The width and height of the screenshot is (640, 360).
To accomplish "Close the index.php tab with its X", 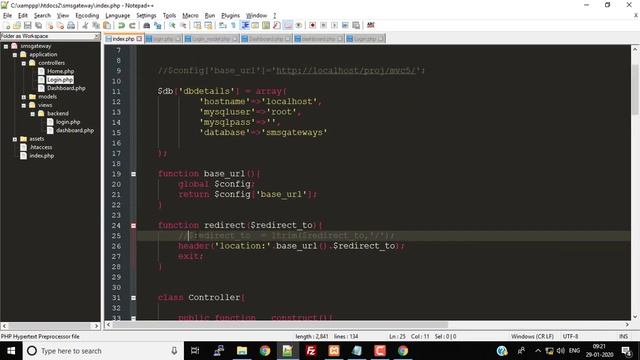I will pyautogui.click(x=139, y=39).
